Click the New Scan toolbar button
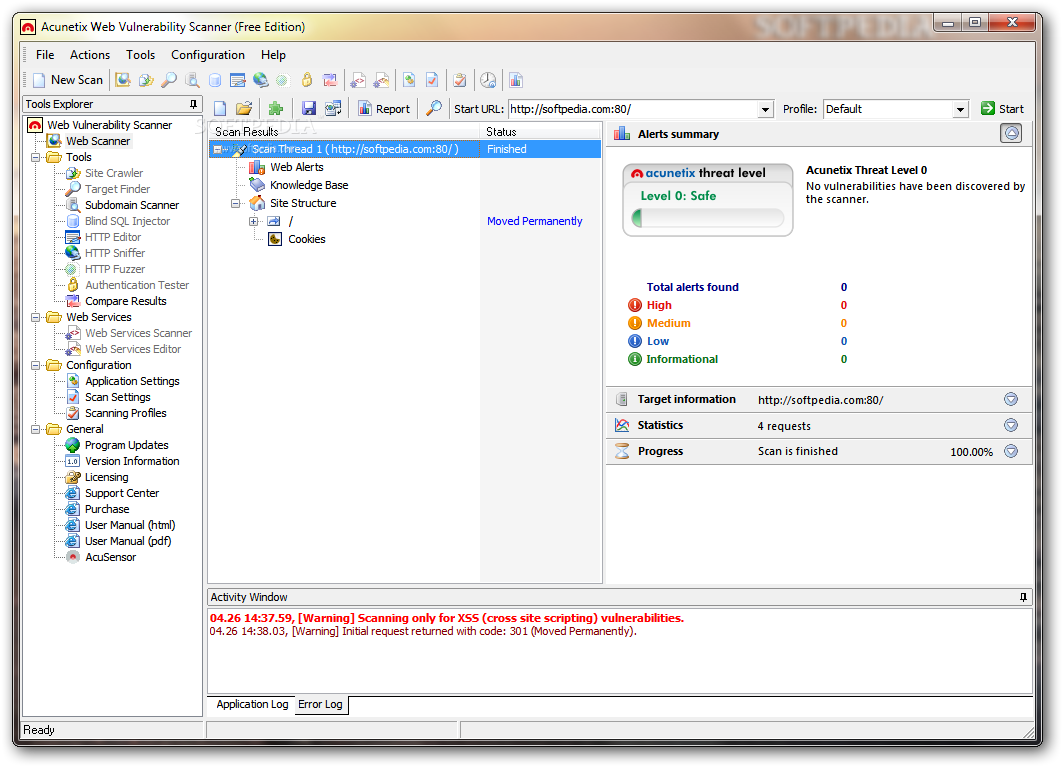Image resolution: width=1063 pixels, height=767 pixels. click(x=68, y=80)
